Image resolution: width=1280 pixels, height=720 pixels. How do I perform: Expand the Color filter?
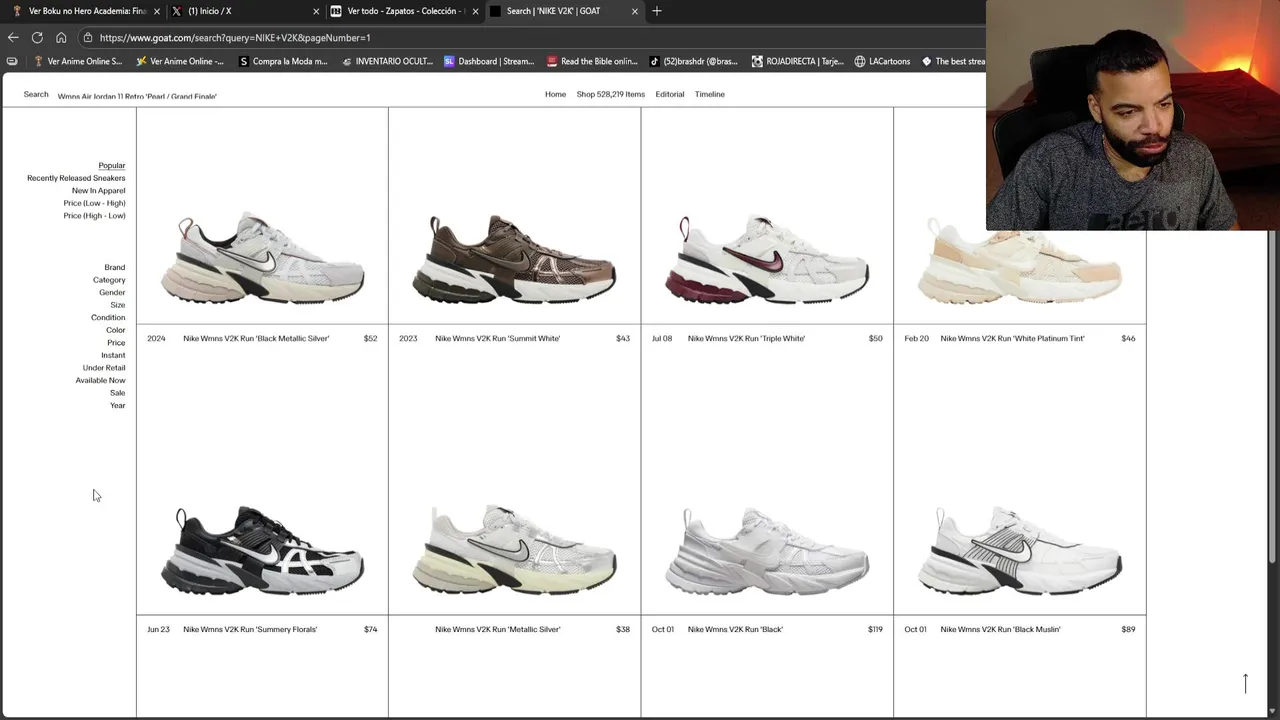coord(116,330)
